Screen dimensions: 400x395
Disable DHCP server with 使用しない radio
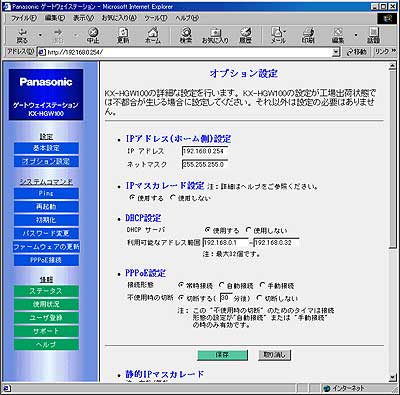point(248,230)
